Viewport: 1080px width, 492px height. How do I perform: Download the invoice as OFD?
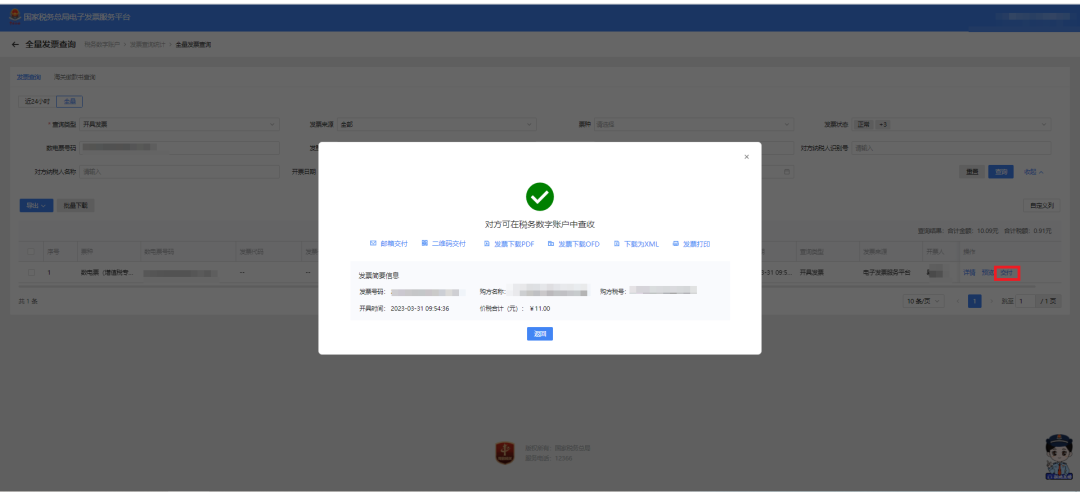tap(574, 244)
